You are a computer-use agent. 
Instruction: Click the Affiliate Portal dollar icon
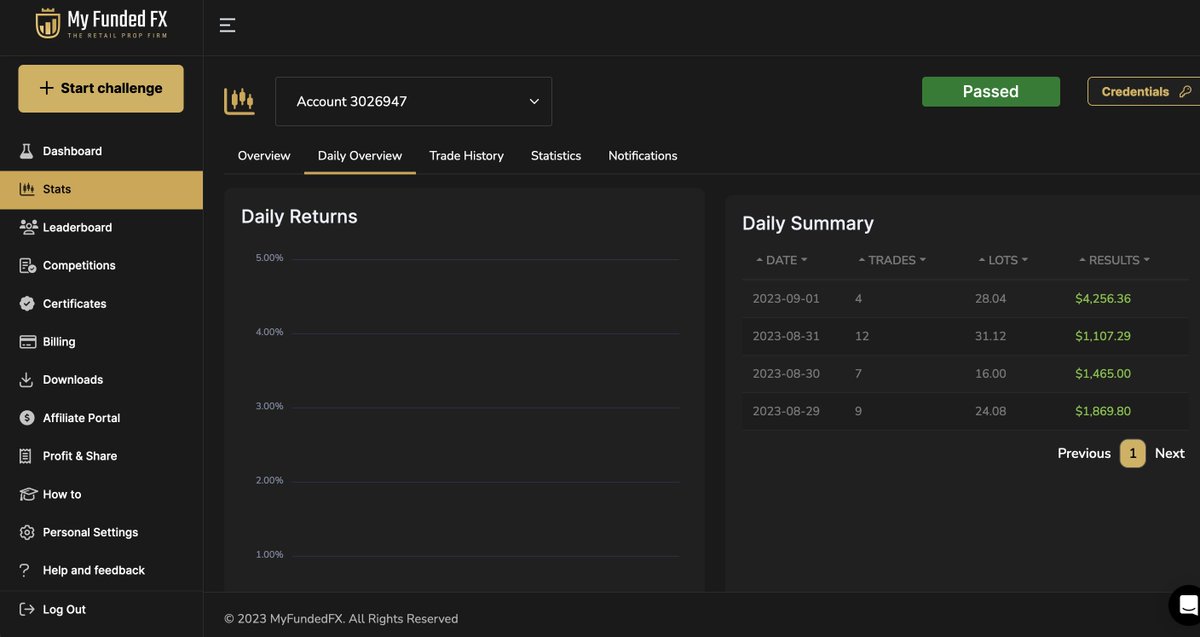[27, 418]
